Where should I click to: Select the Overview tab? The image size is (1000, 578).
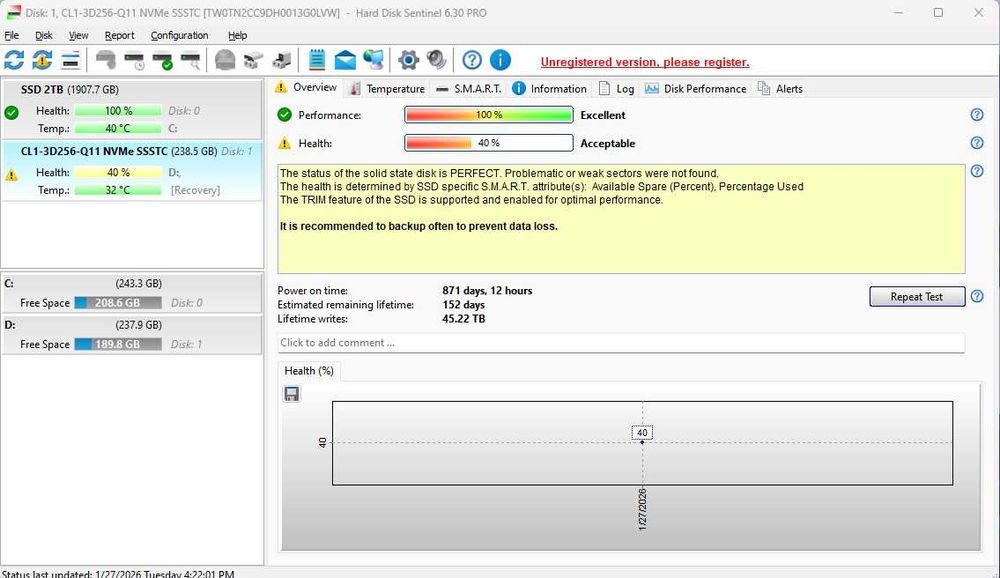tap(307, 87)
